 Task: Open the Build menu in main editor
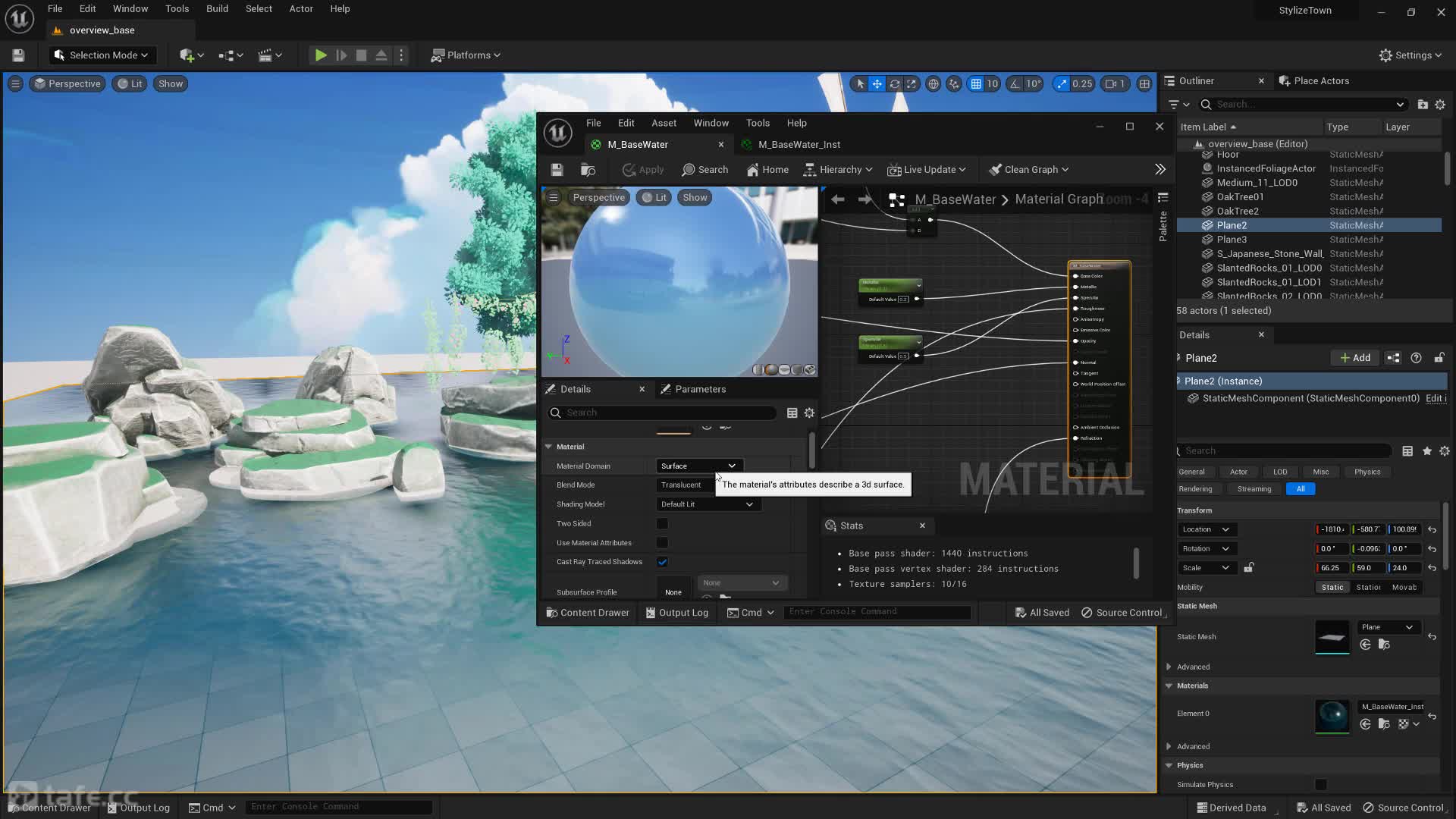217,9
